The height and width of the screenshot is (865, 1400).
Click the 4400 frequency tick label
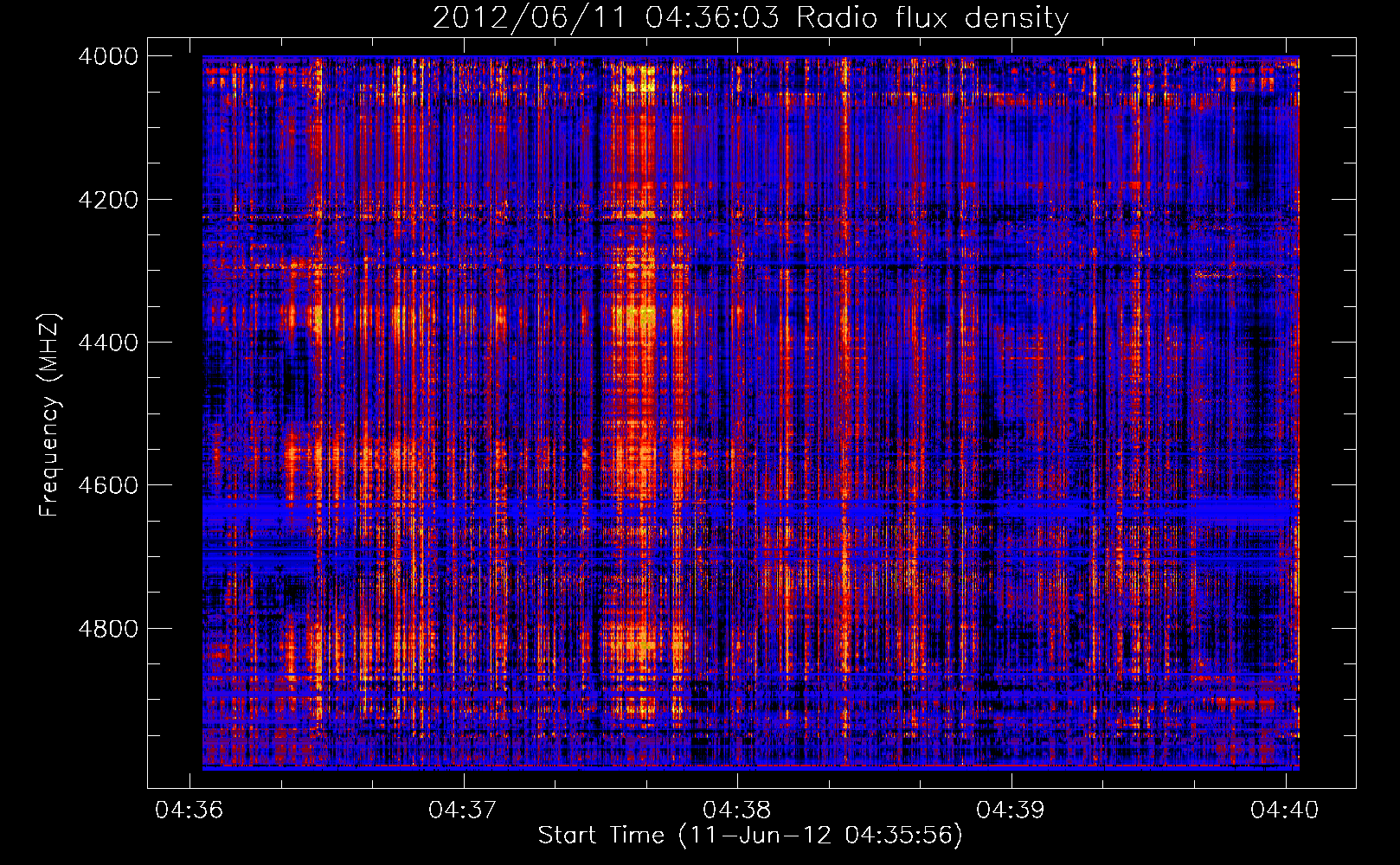[x=108, y=343]
